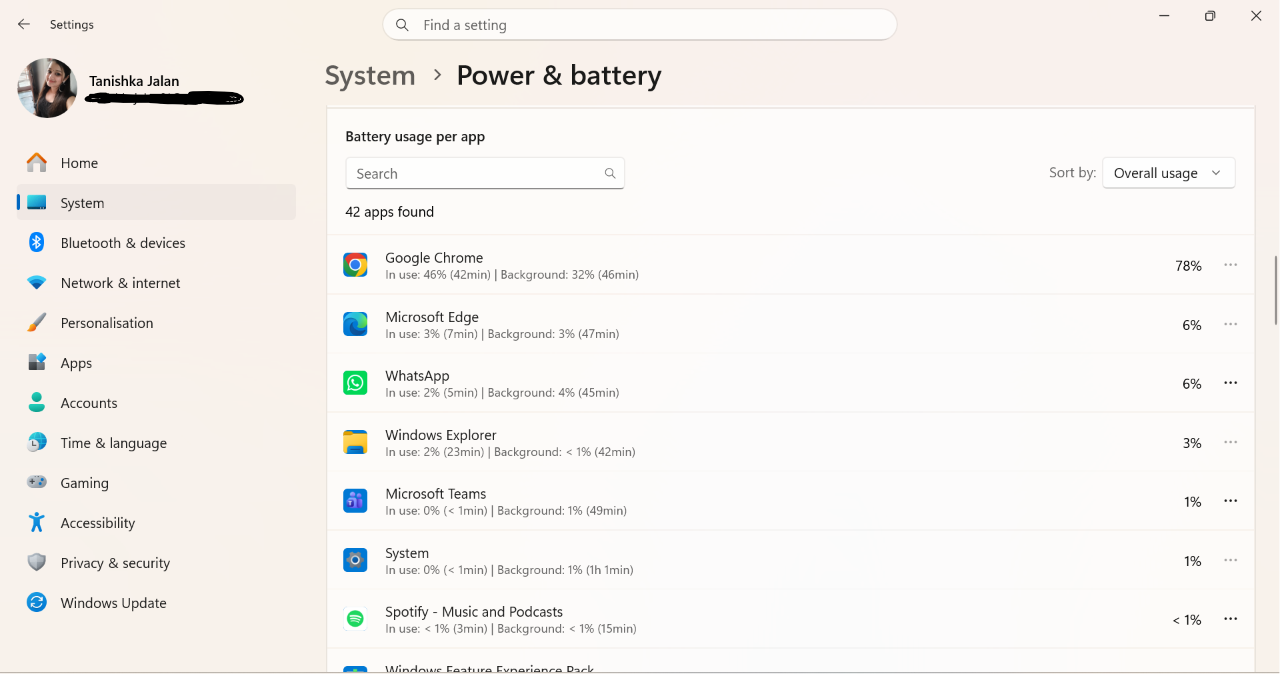Click the vertical scrollbar thumb

1275,290
